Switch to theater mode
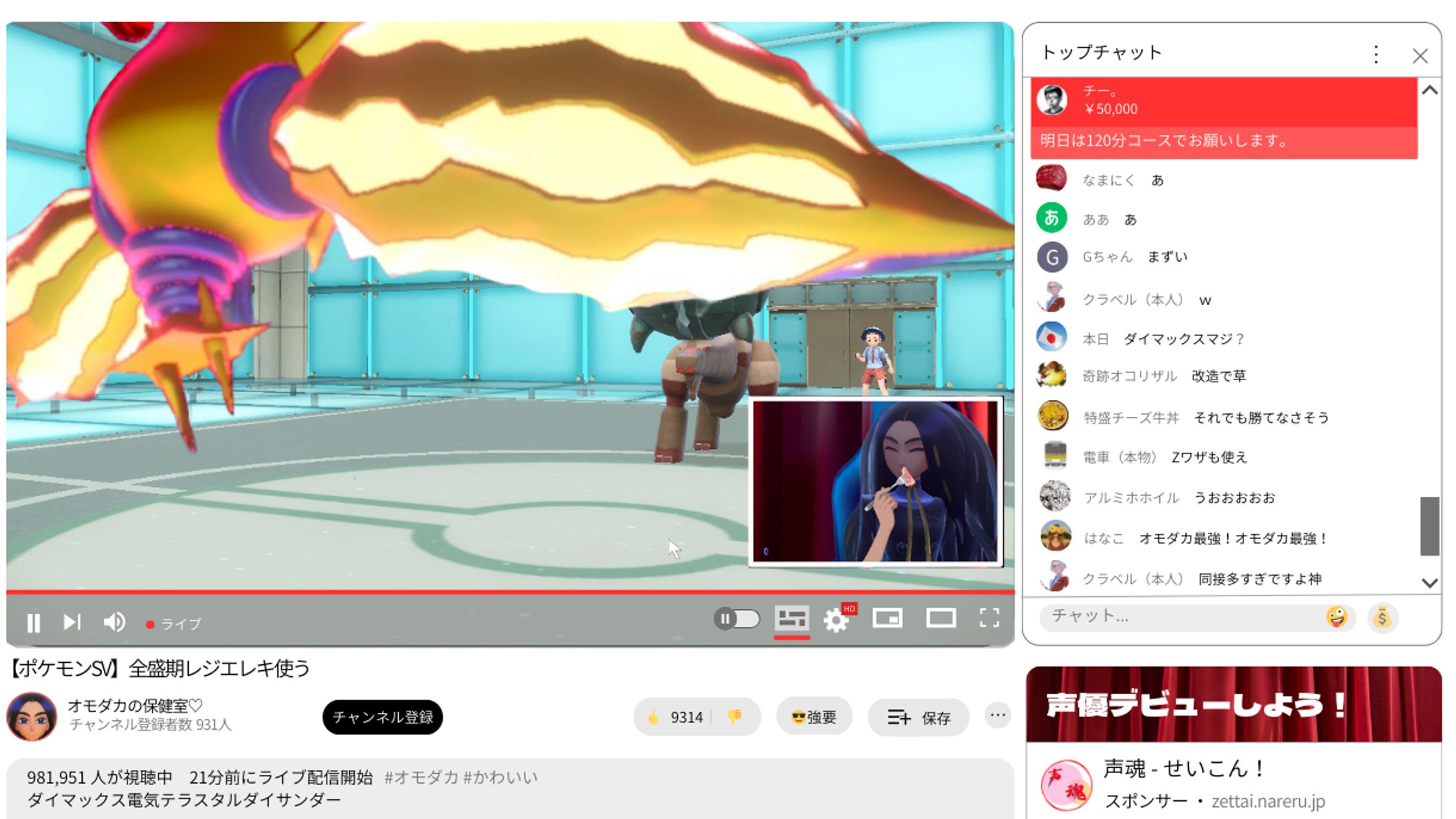This screenshot has height=819, width=1456. click(941, 618)
